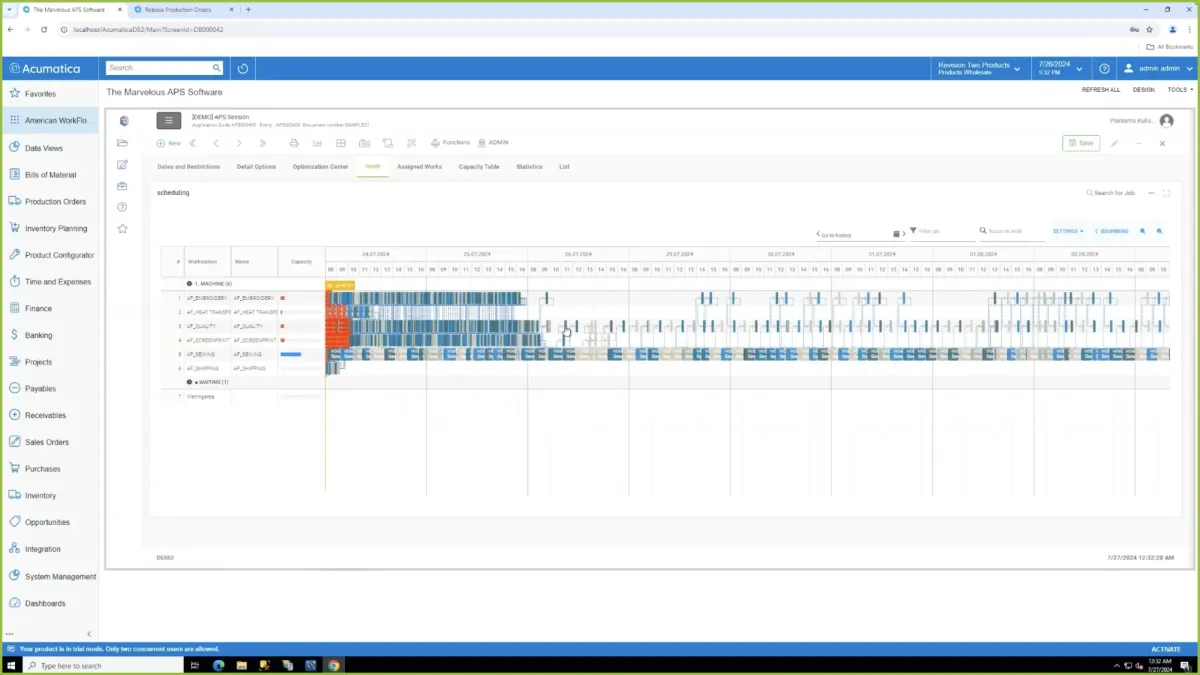Click the focus on work search field

point(1012,232)
